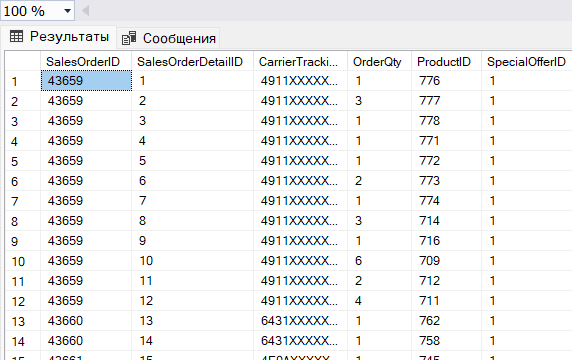
Task: Select row header number 12
Action: (x=23, y=301)
